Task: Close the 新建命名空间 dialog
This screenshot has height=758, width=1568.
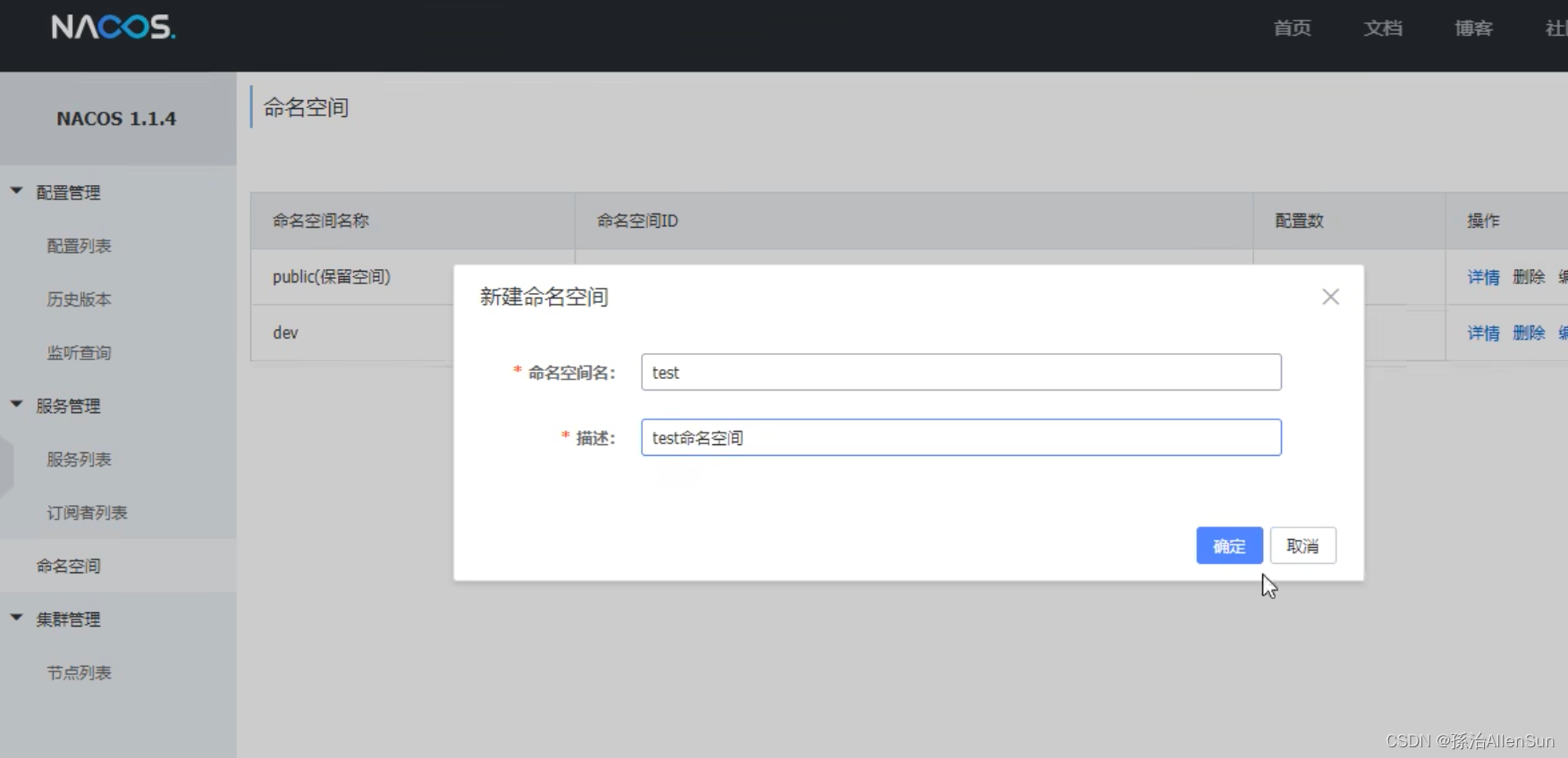Action: coord(1330,297)
